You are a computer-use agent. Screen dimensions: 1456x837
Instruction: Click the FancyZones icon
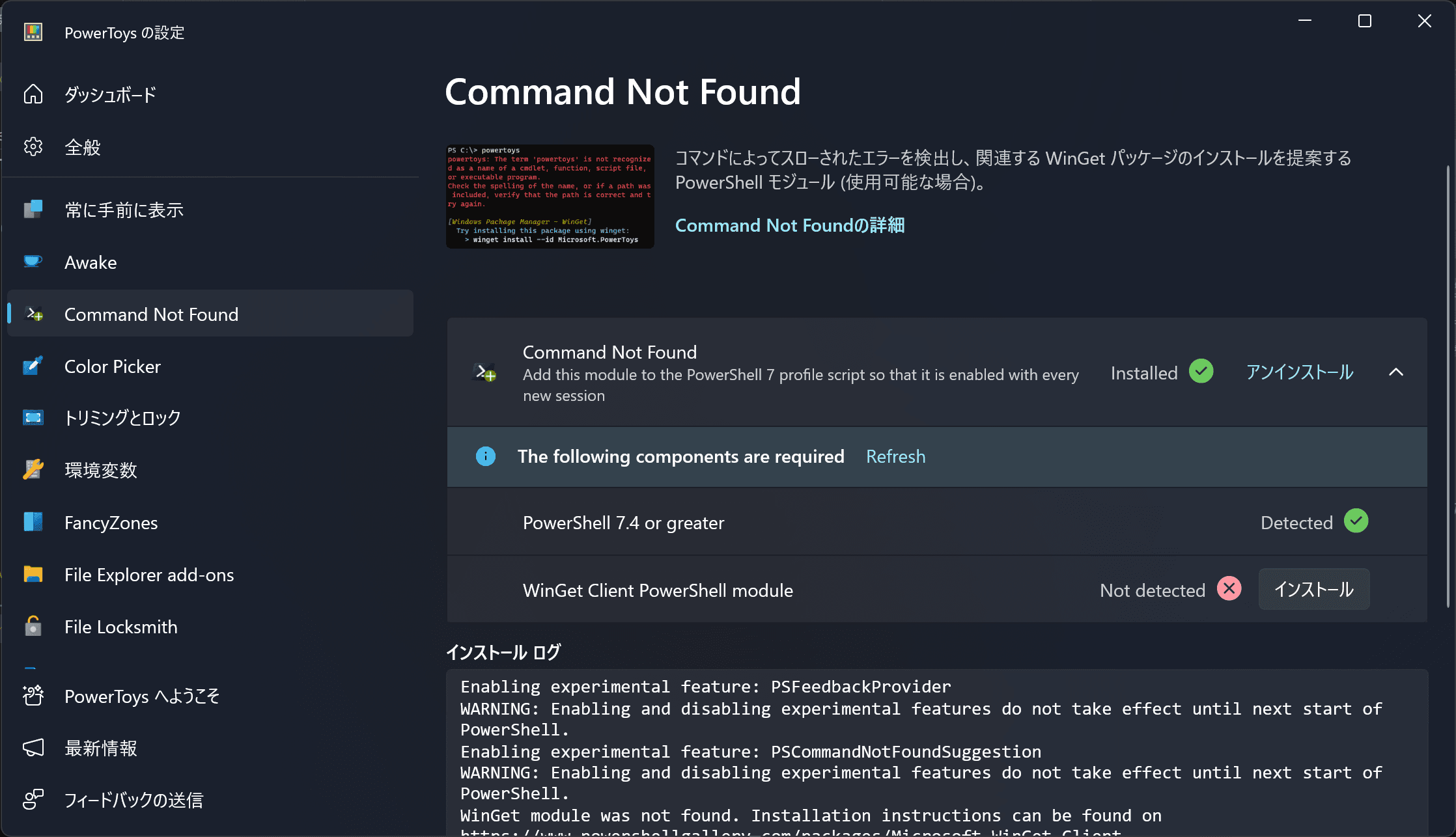click(x=33, y=522)
